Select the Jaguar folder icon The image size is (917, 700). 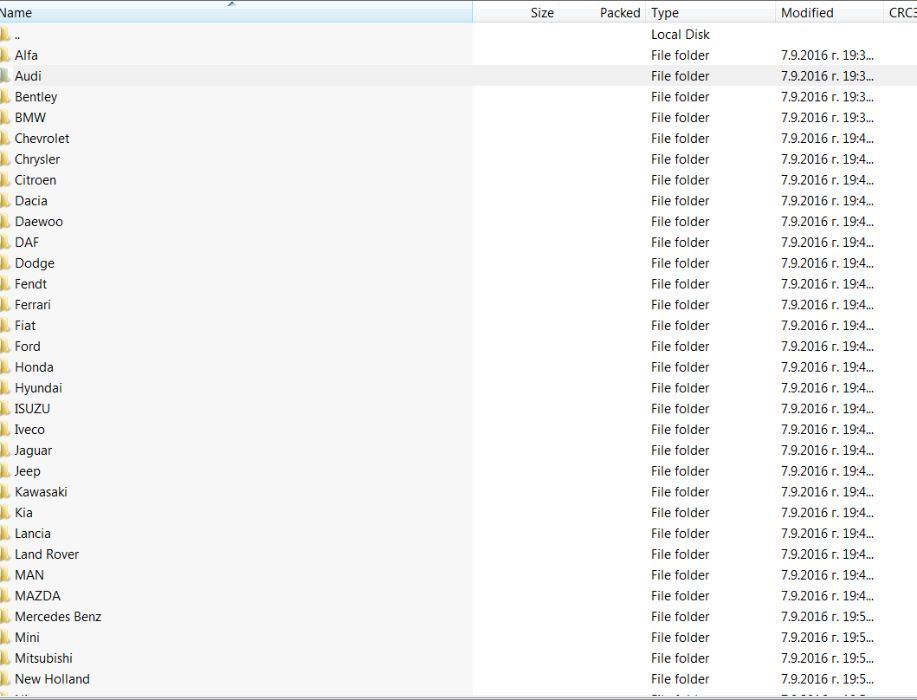tap(5, 450)
